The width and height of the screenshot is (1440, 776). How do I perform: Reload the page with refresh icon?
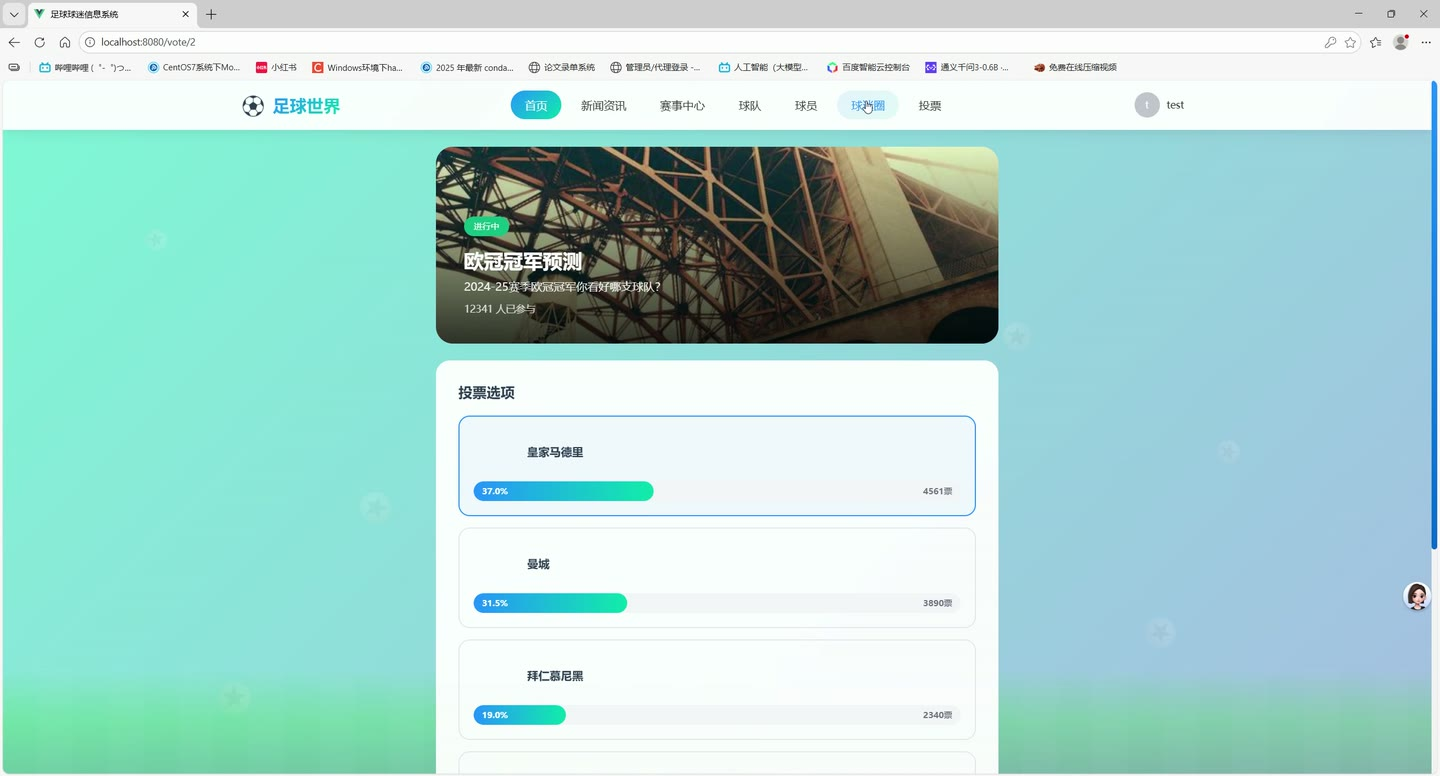coord(39,42)
